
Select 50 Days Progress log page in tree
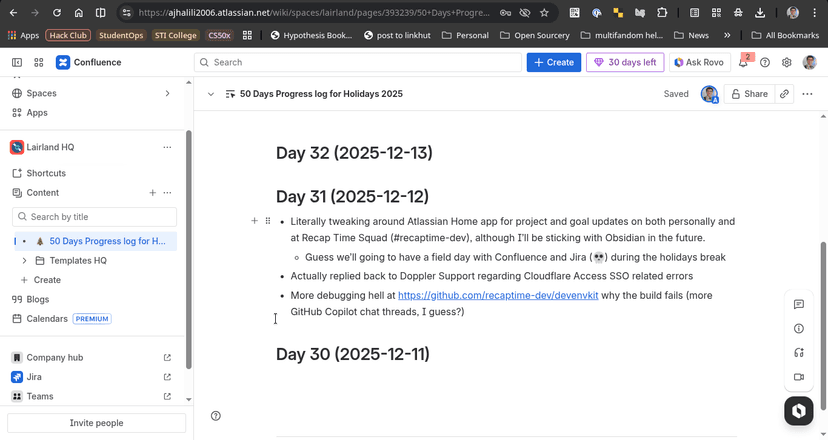106,241
